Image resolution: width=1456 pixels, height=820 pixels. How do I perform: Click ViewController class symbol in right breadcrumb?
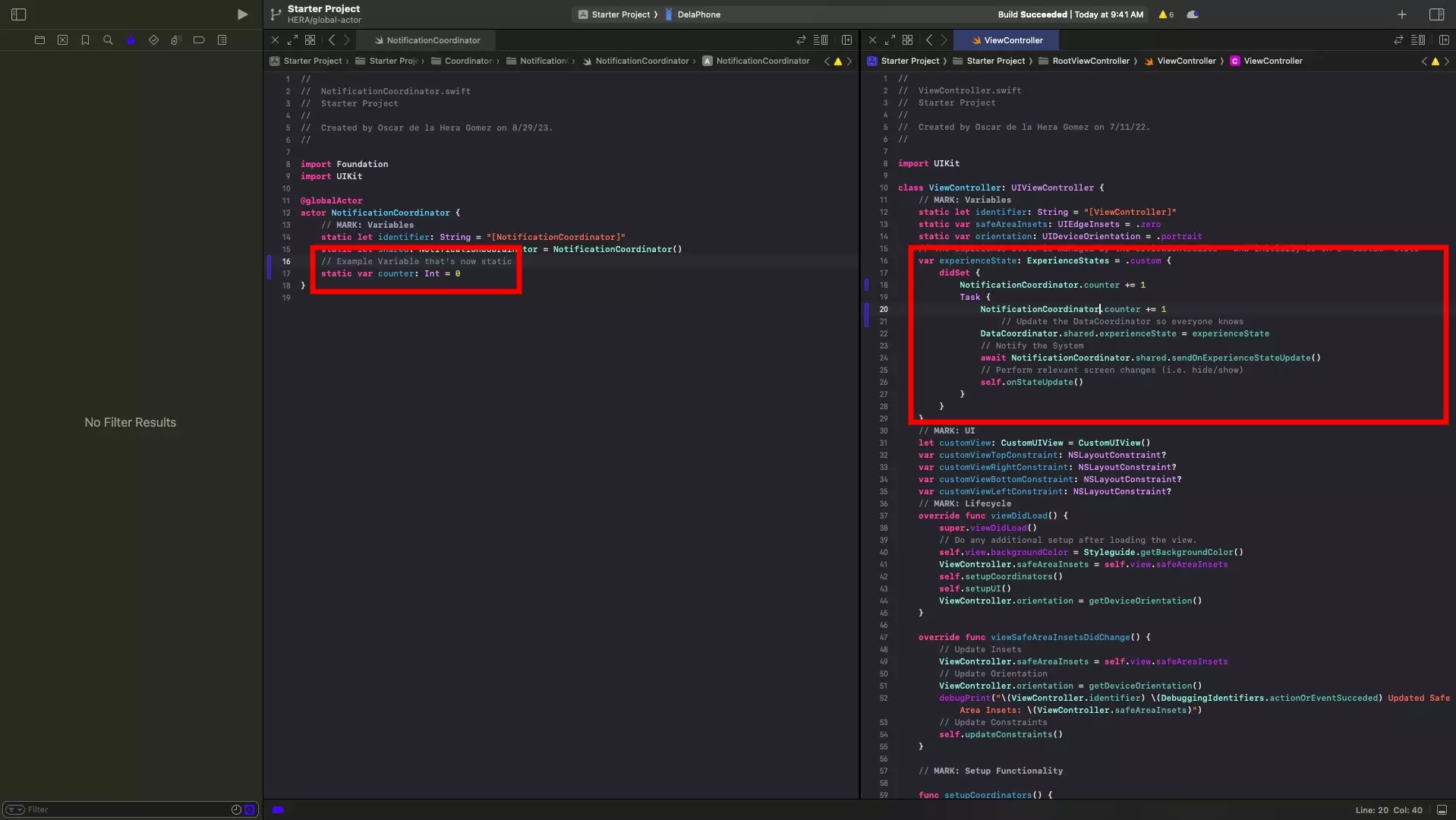(1266, 61)
